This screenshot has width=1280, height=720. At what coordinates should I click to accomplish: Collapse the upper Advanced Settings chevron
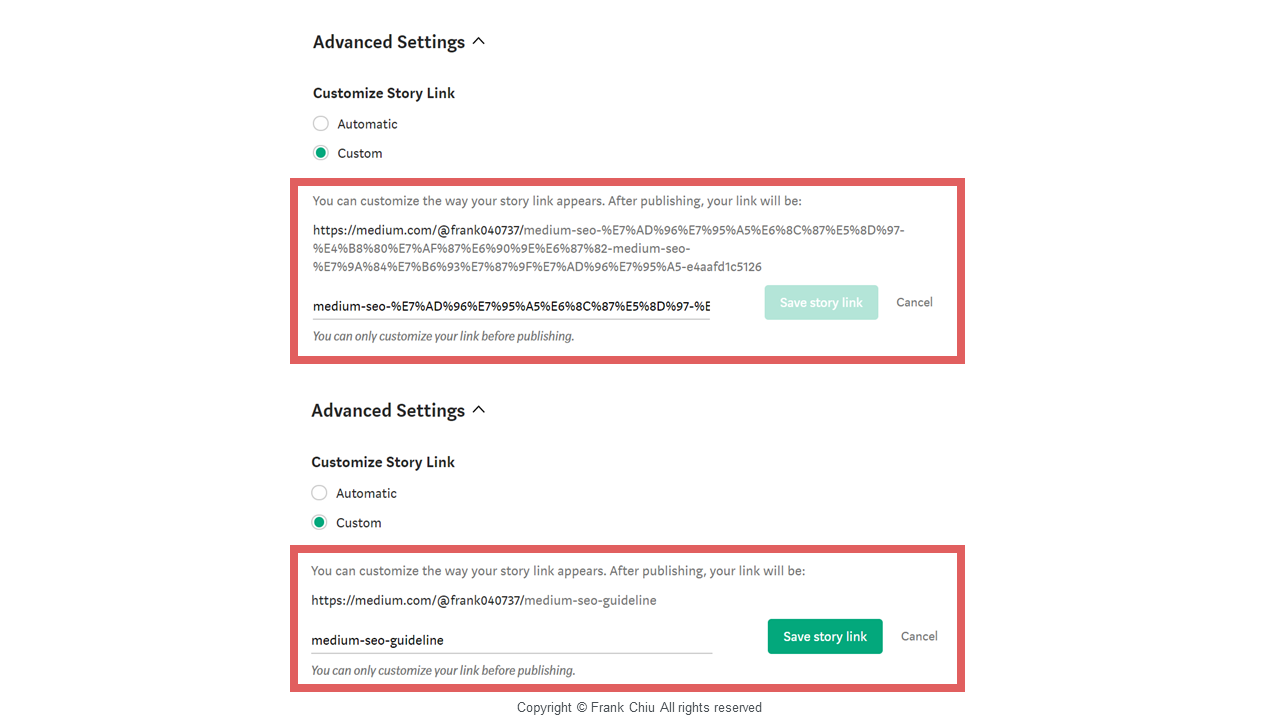click(479, 42)
